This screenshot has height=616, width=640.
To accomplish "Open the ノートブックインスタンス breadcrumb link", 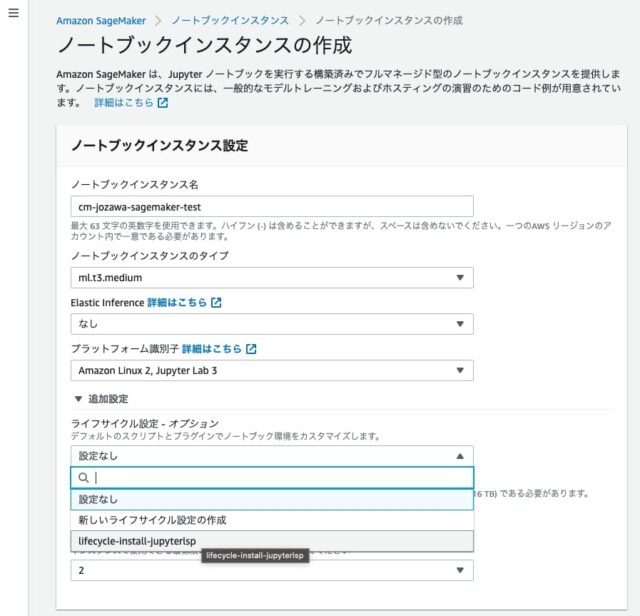I will tap(230, 20).
